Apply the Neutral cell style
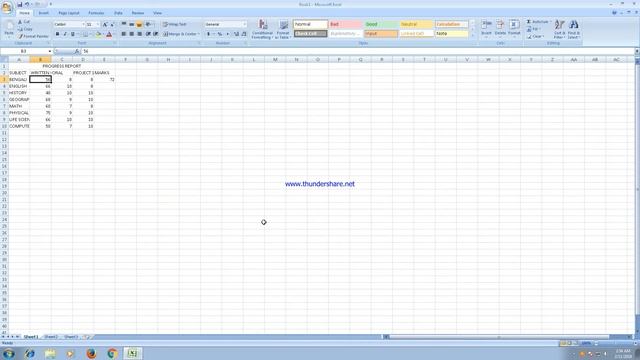This screenshot has width=640, height=360. pyautogui.click(x=416, y=24)
